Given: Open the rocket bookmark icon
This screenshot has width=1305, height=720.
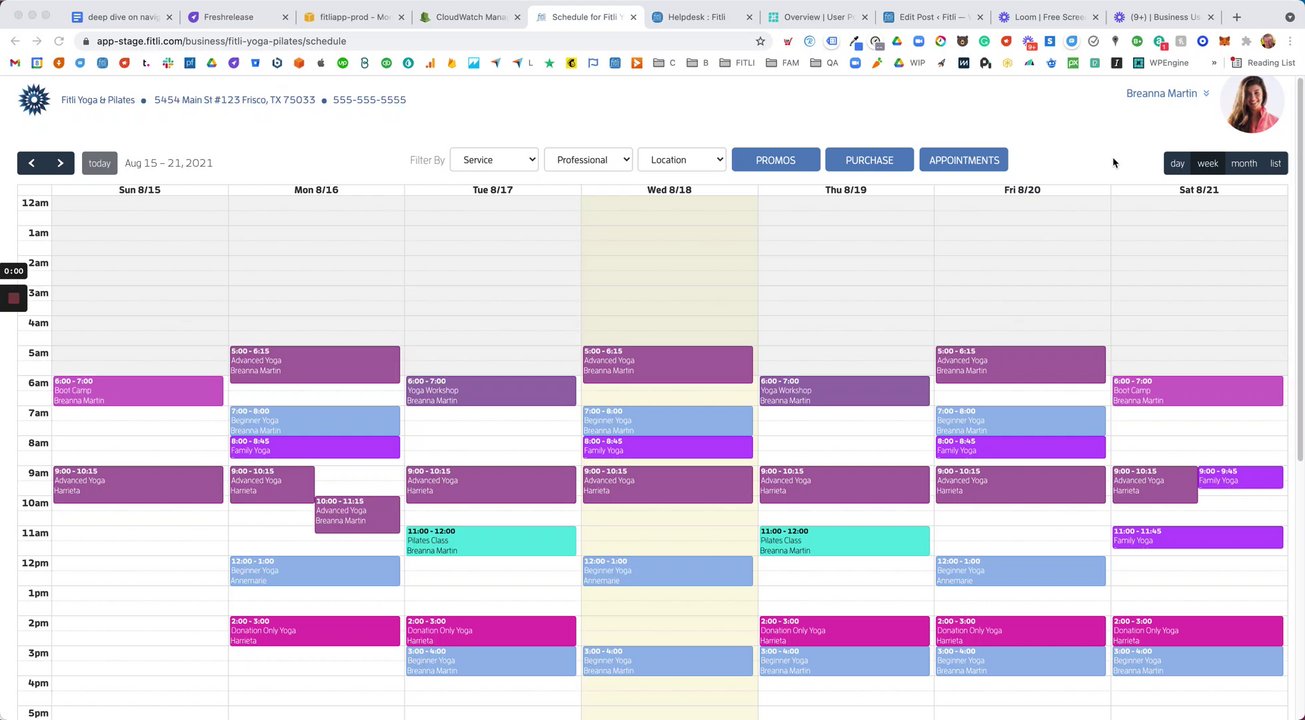Looking at the screenshot, I should click(941, 63).
